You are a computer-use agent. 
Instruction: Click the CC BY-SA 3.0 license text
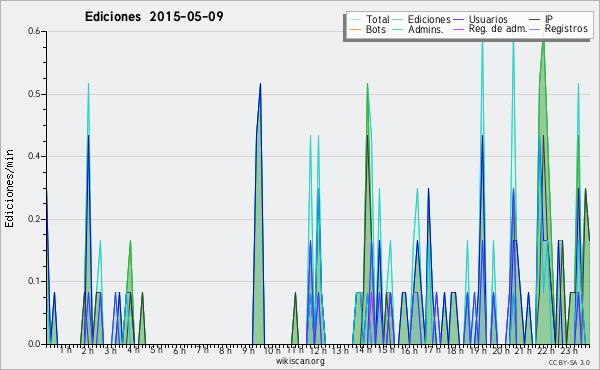point(569,363)
